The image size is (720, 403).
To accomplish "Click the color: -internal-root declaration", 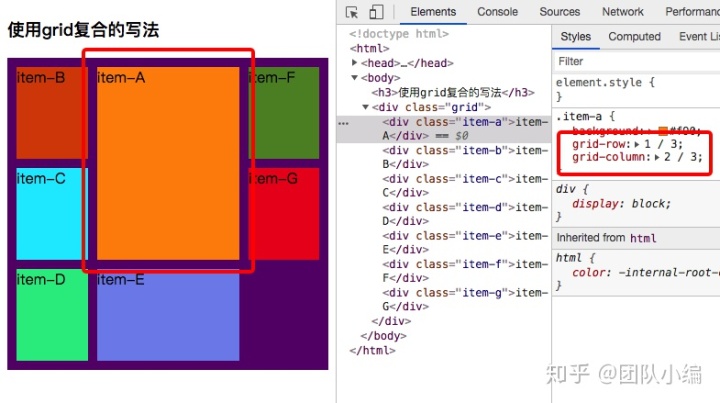I will pos(646,273).
